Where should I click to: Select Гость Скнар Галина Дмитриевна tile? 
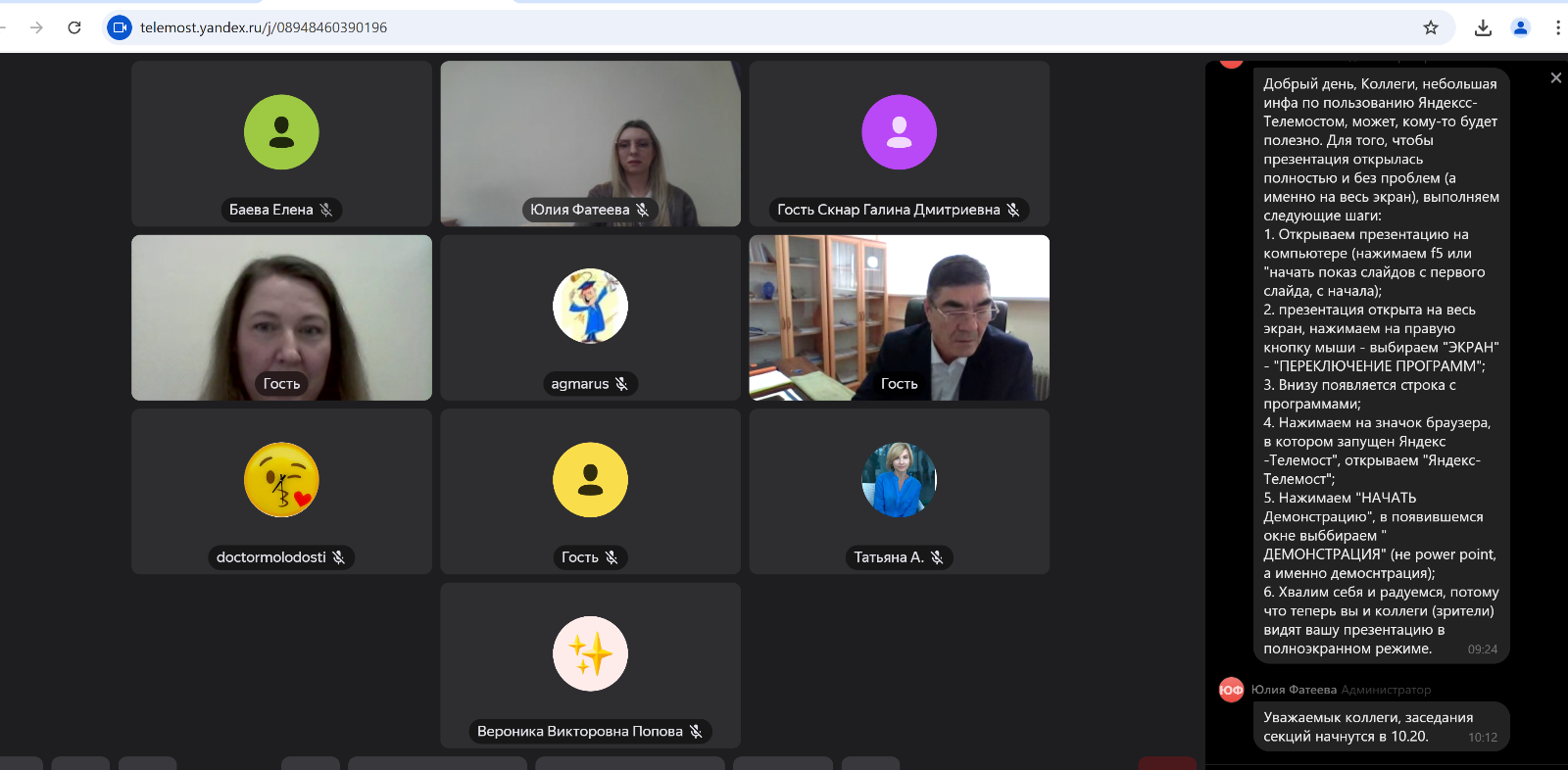click(x=899, y=143)
